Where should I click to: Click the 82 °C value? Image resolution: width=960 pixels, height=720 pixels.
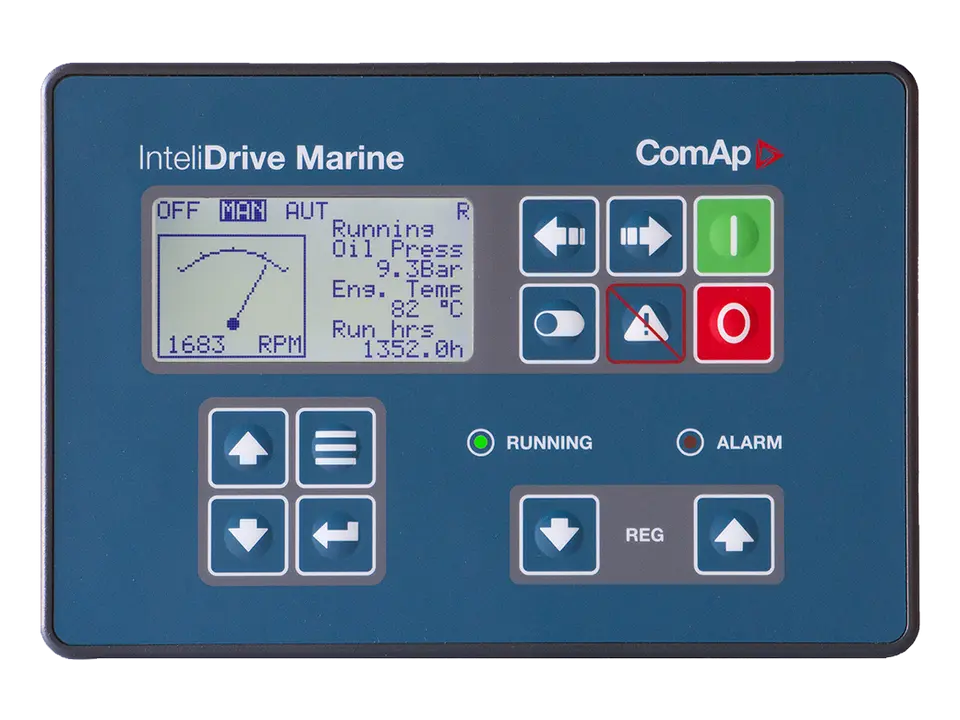point(427,309)
